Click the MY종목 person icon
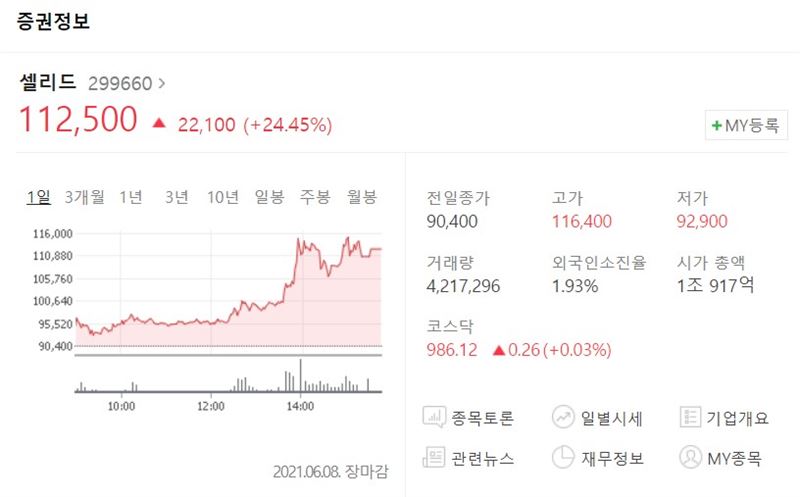Screen dimensions: 800x497 pos(690,458)
